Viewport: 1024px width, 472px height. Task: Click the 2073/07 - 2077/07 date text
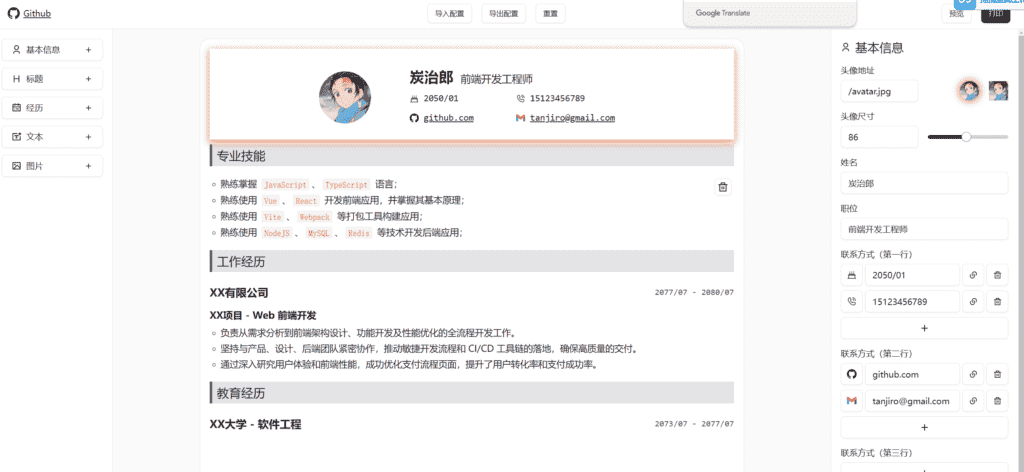[x=694, y=424]
